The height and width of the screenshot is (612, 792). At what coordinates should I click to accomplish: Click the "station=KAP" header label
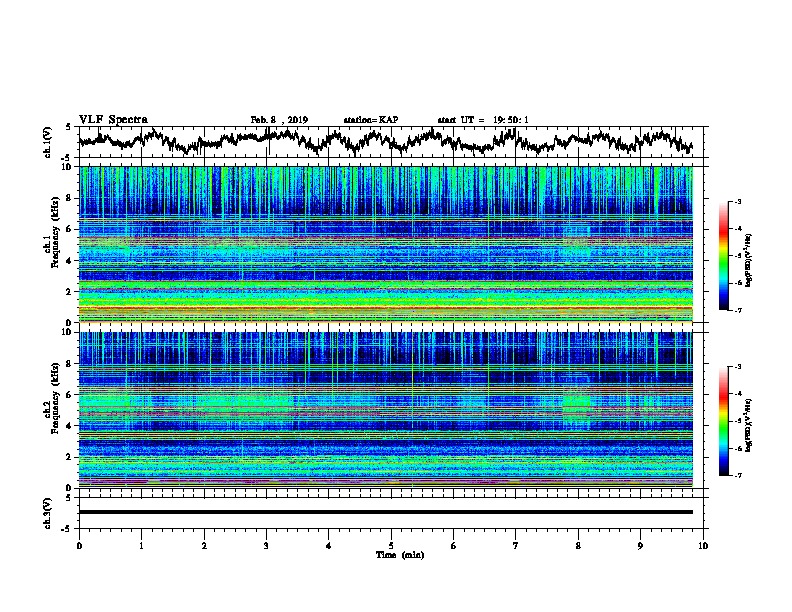pos(371,120)
